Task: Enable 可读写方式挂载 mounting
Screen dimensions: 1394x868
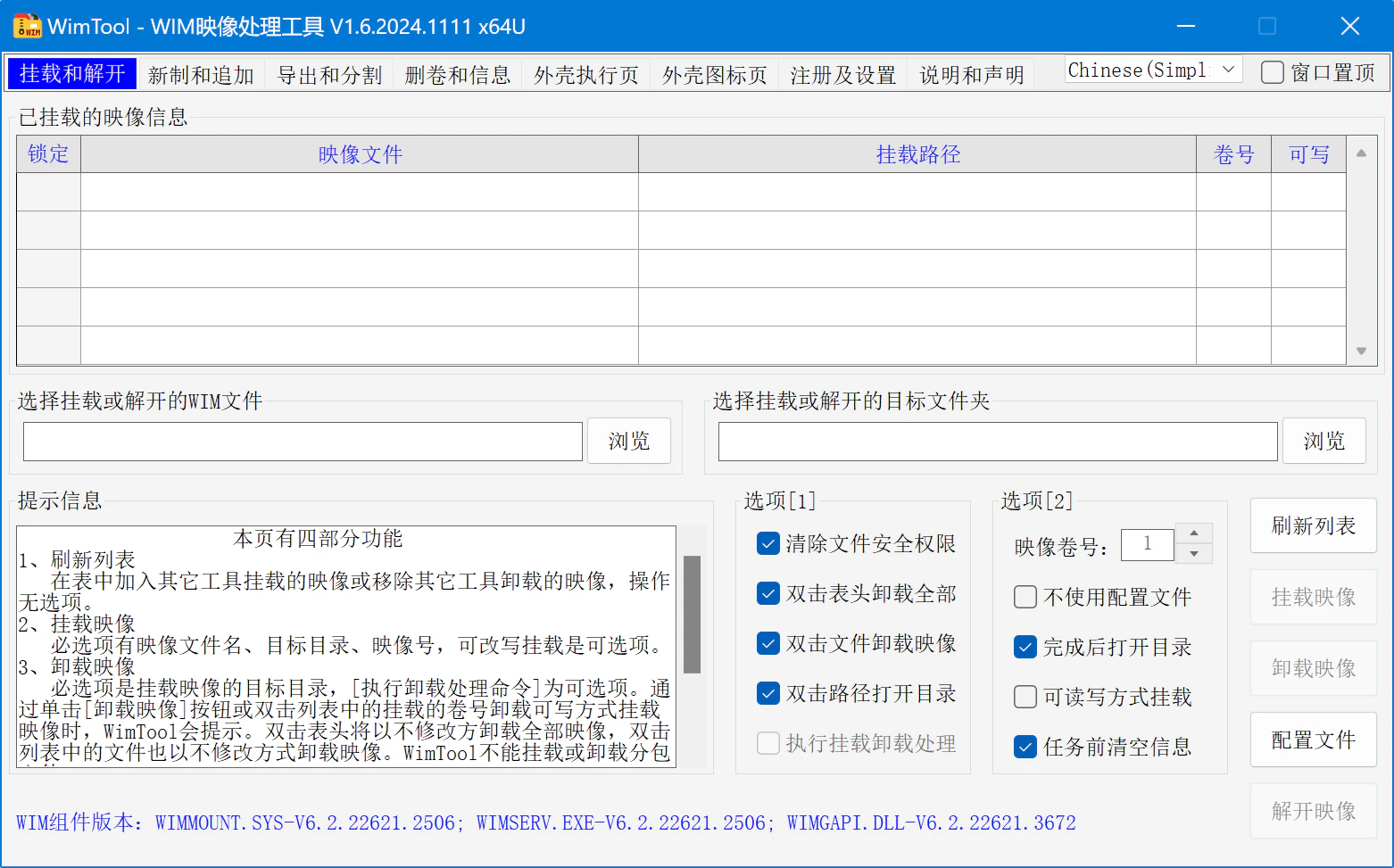Action: click(x=1025, y=697)
